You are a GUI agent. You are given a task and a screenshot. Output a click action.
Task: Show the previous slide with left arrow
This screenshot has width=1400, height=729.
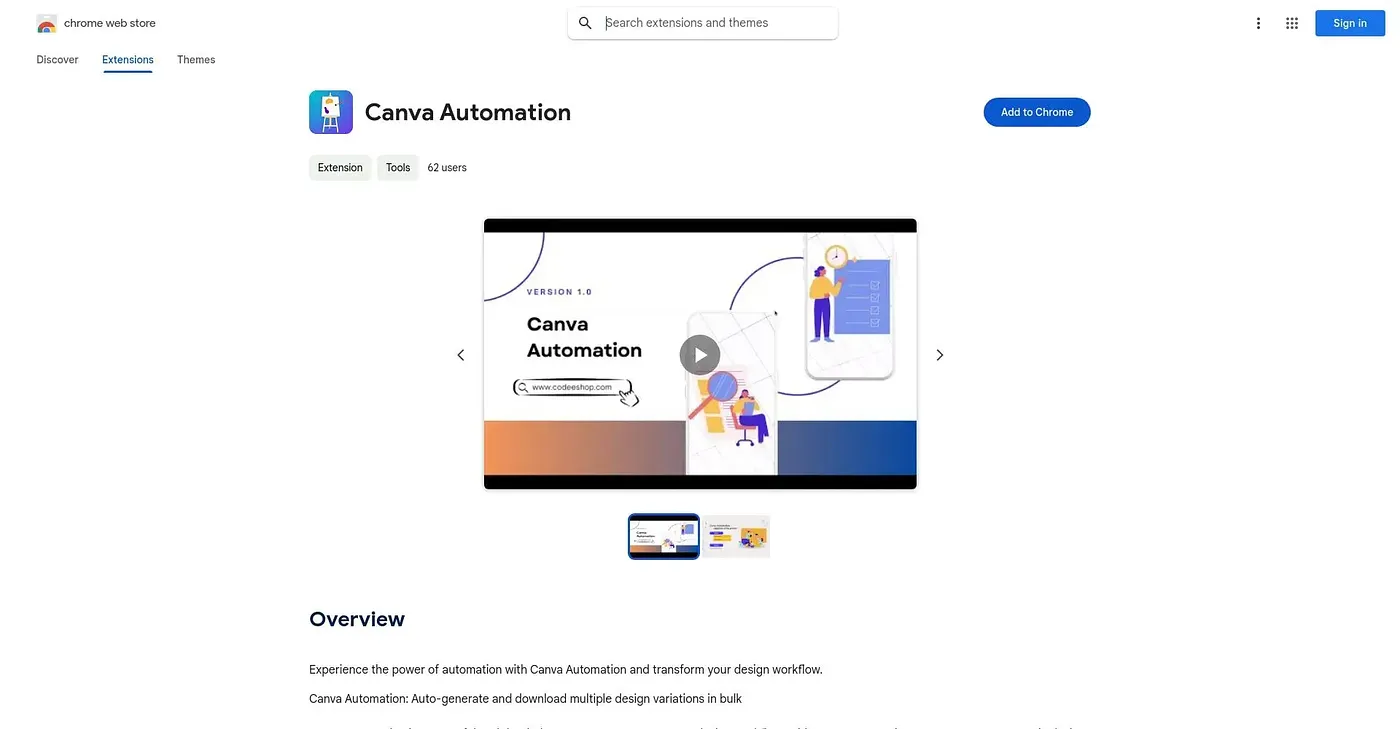[461, 355]
